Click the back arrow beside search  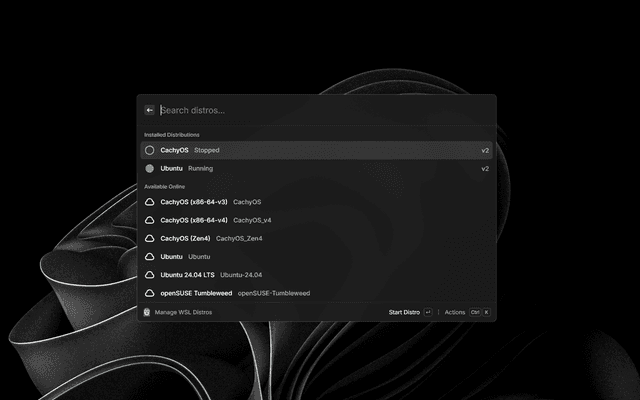150,110
